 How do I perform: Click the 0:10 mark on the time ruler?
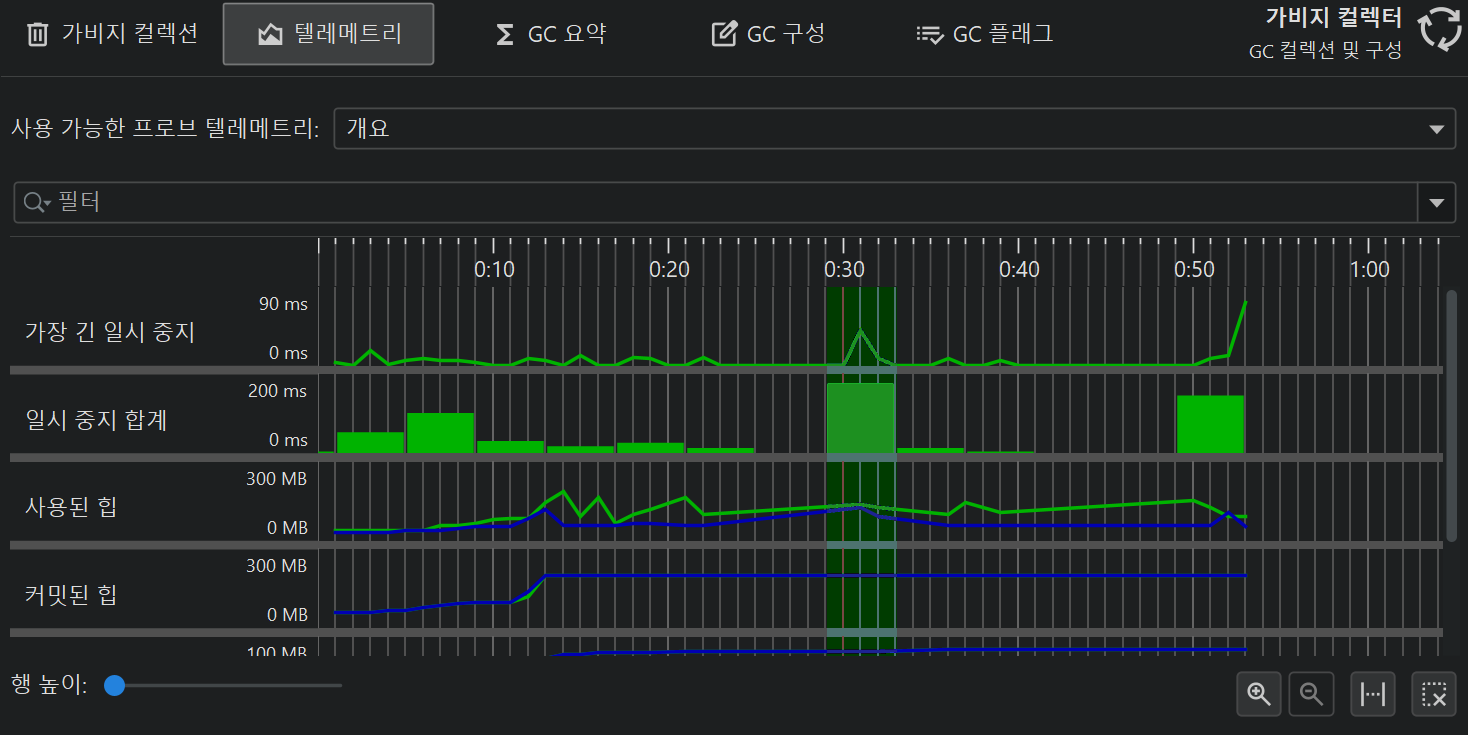pyautogui.click(x=494, y=269)
